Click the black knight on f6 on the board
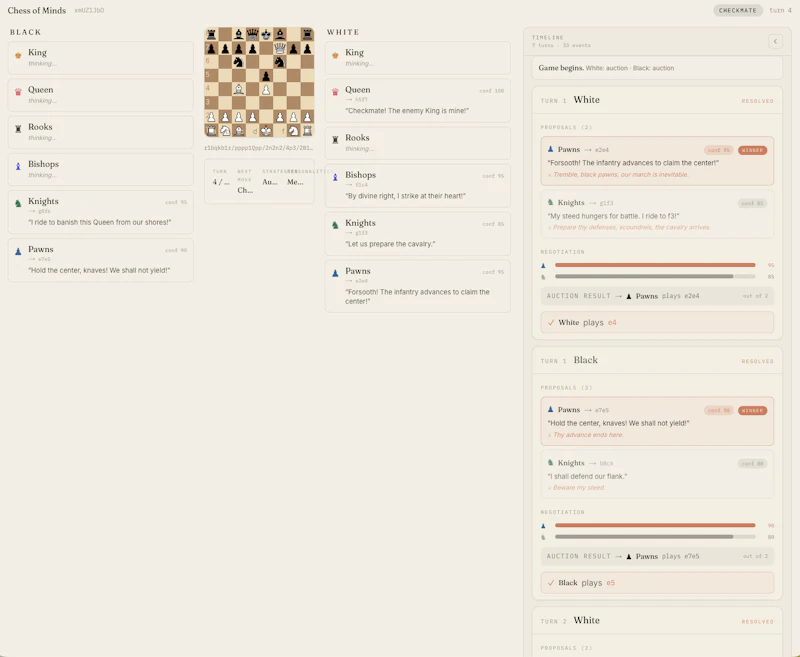Viewport: 800px width, 657px height. click(x=280, y=62)
